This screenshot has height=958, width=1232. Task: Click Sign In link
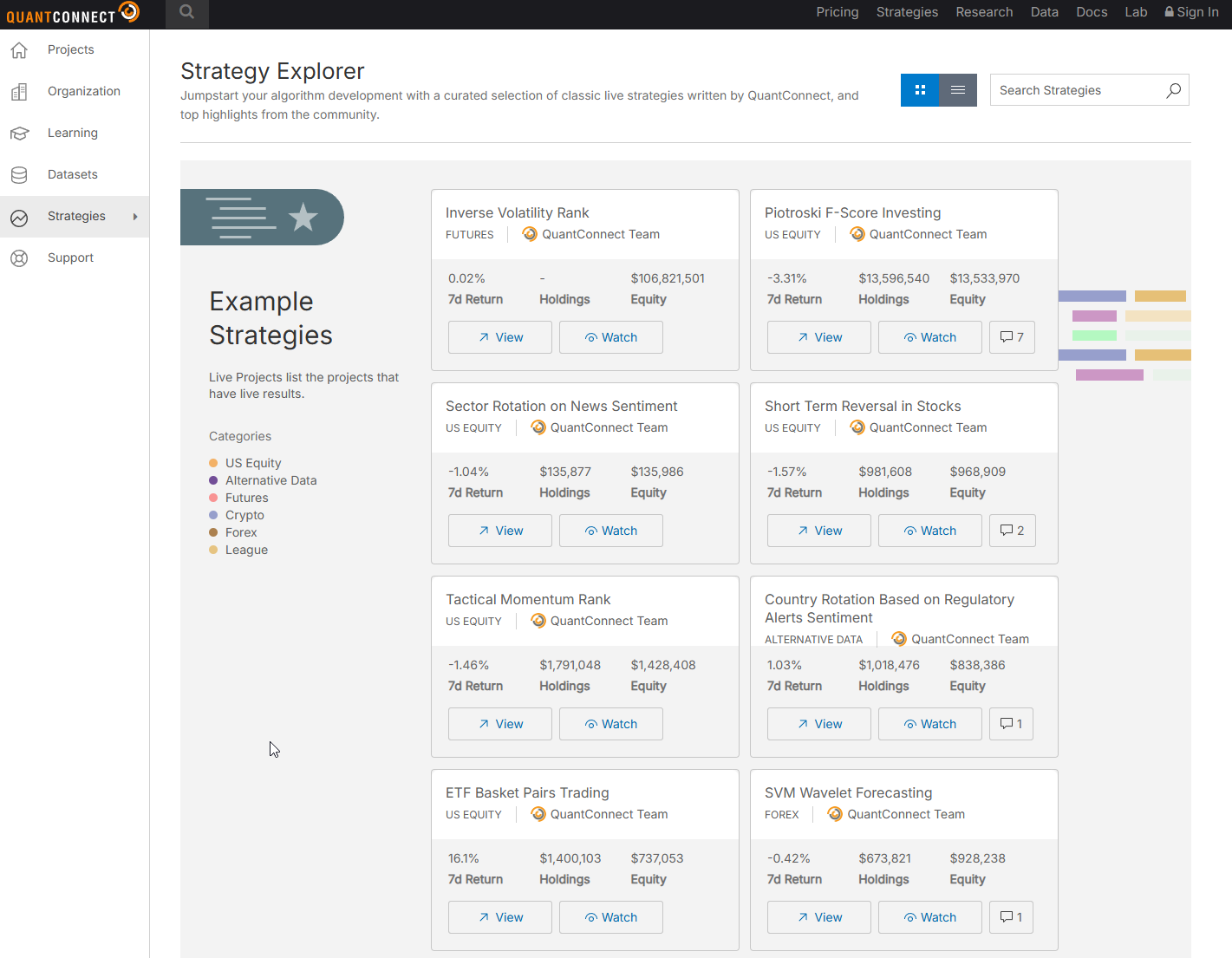[x=1191, y=12]
